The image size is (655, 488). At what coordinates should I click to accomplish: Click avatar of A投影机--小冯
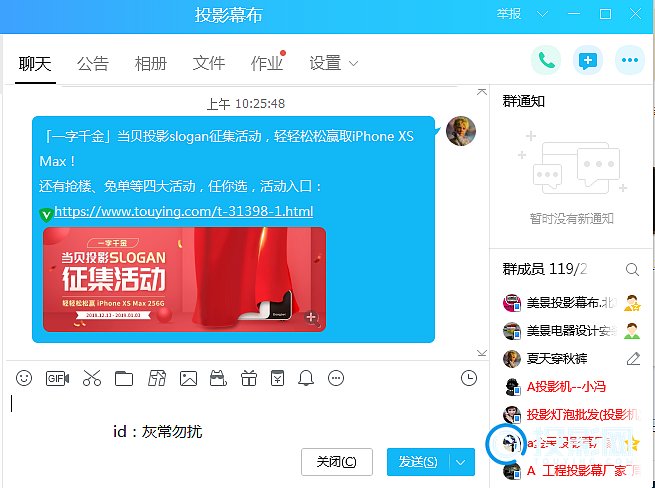[512, 387]
